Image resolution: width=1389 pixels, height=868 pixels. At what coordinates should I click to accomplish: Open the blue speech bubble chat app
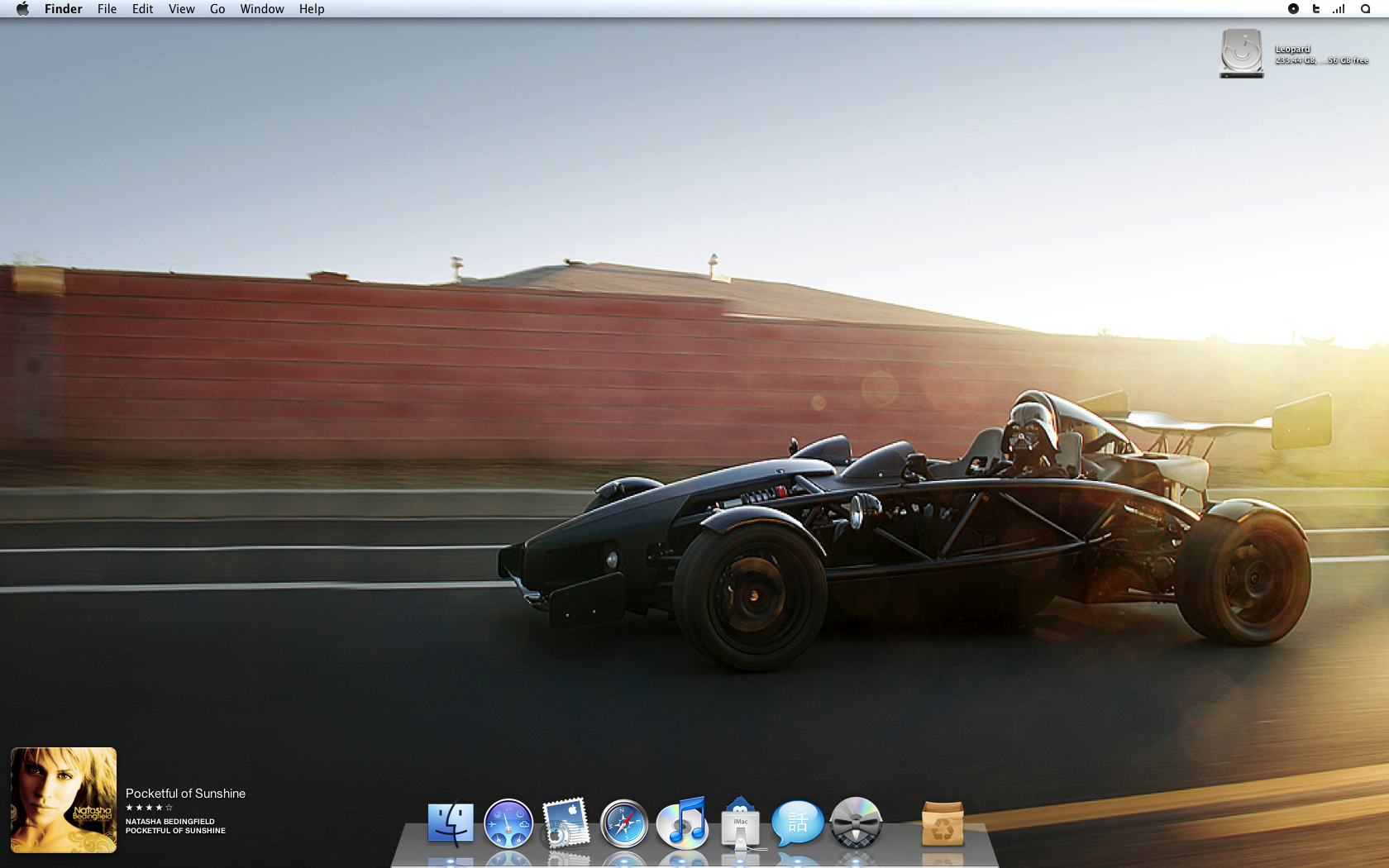[x=798, y=823]
